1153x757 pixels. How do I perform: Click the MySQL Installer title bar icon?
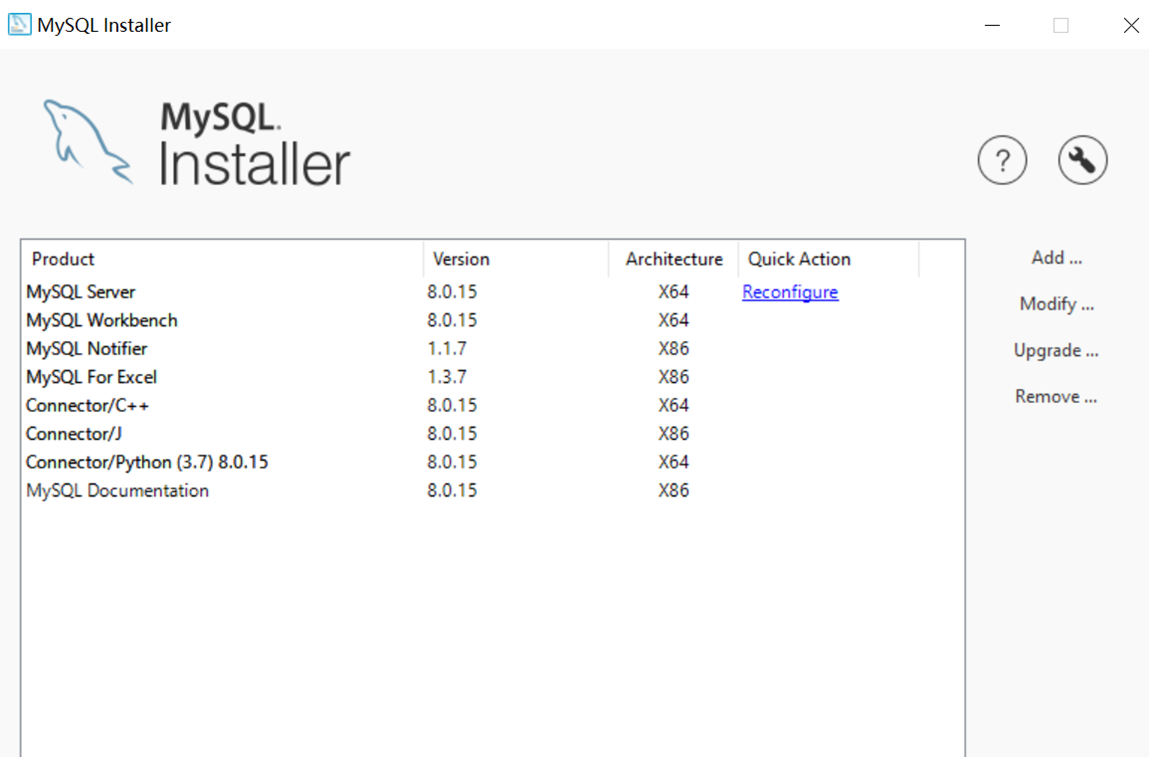(19, 25)
